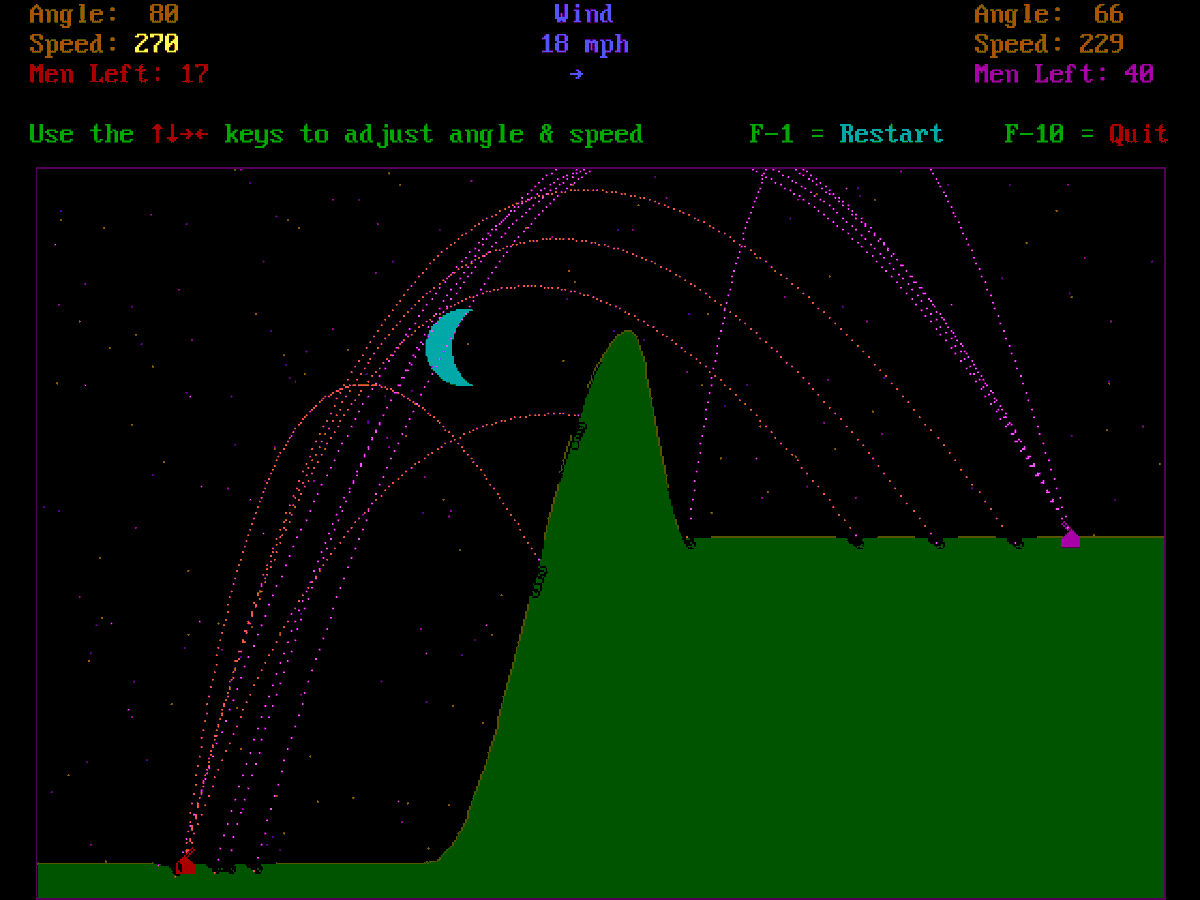
Task: Click the impact crater at mountain's right base
Action: tap(689, 542)
